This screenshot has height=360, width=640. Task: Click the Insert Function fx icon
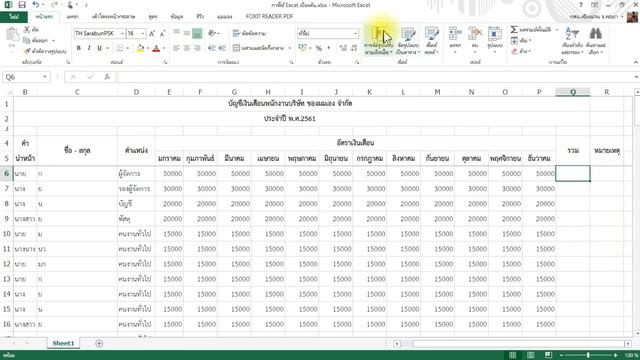107,77
